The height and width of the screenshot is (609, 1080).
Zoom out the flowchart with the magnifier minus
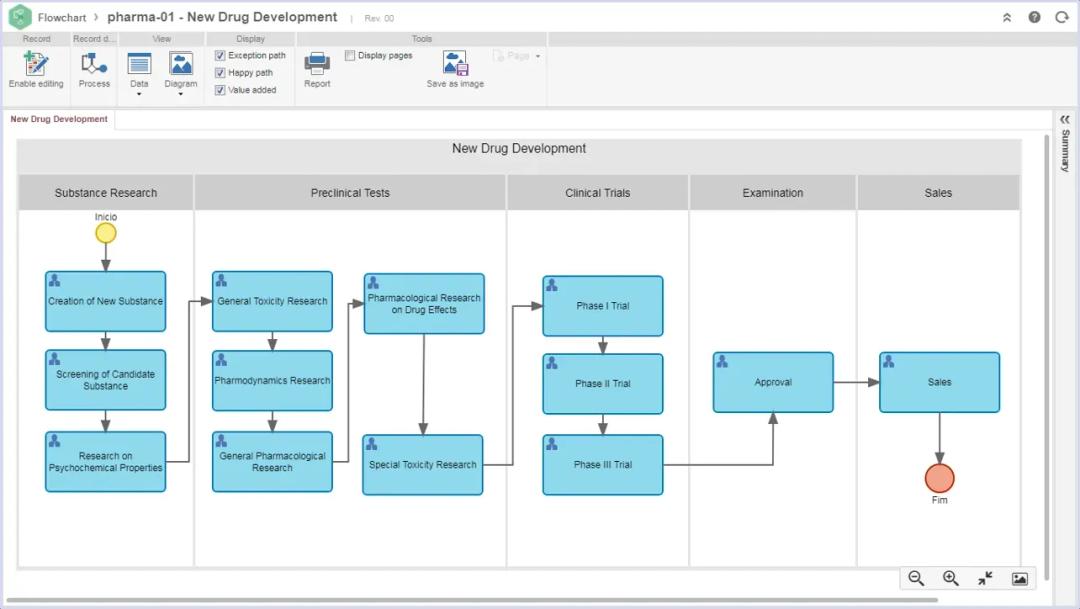pos(916,578)
